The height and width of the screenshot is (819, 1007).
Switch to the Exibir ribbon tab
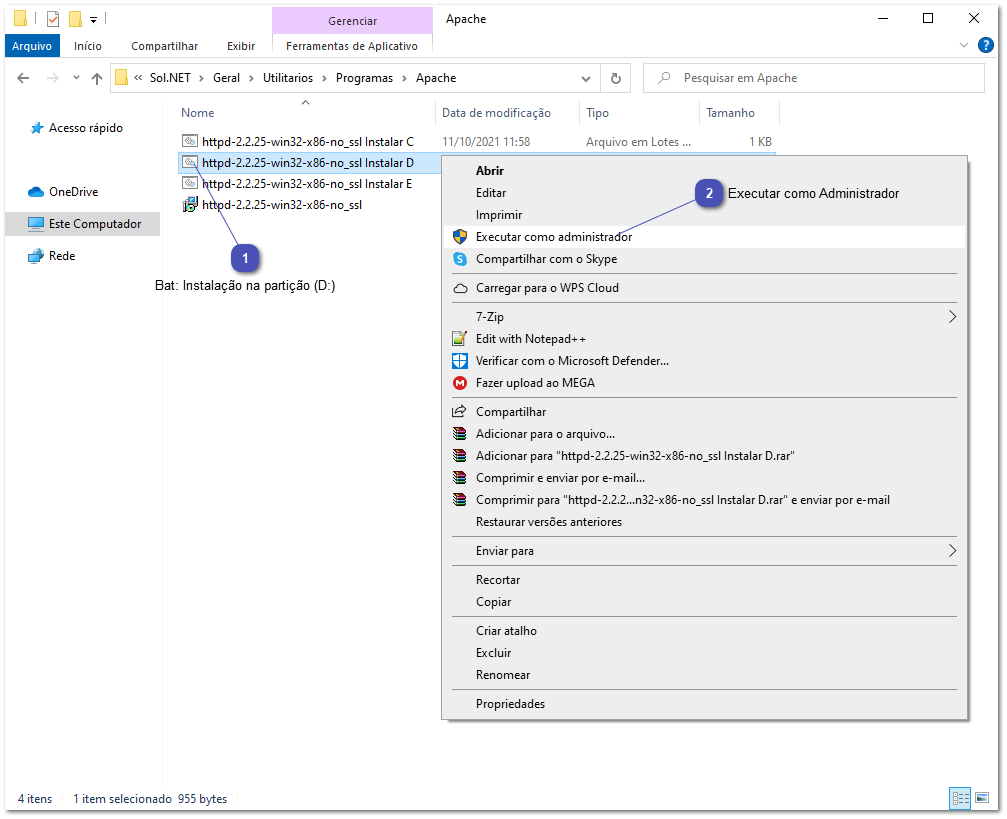coord(240,45)
